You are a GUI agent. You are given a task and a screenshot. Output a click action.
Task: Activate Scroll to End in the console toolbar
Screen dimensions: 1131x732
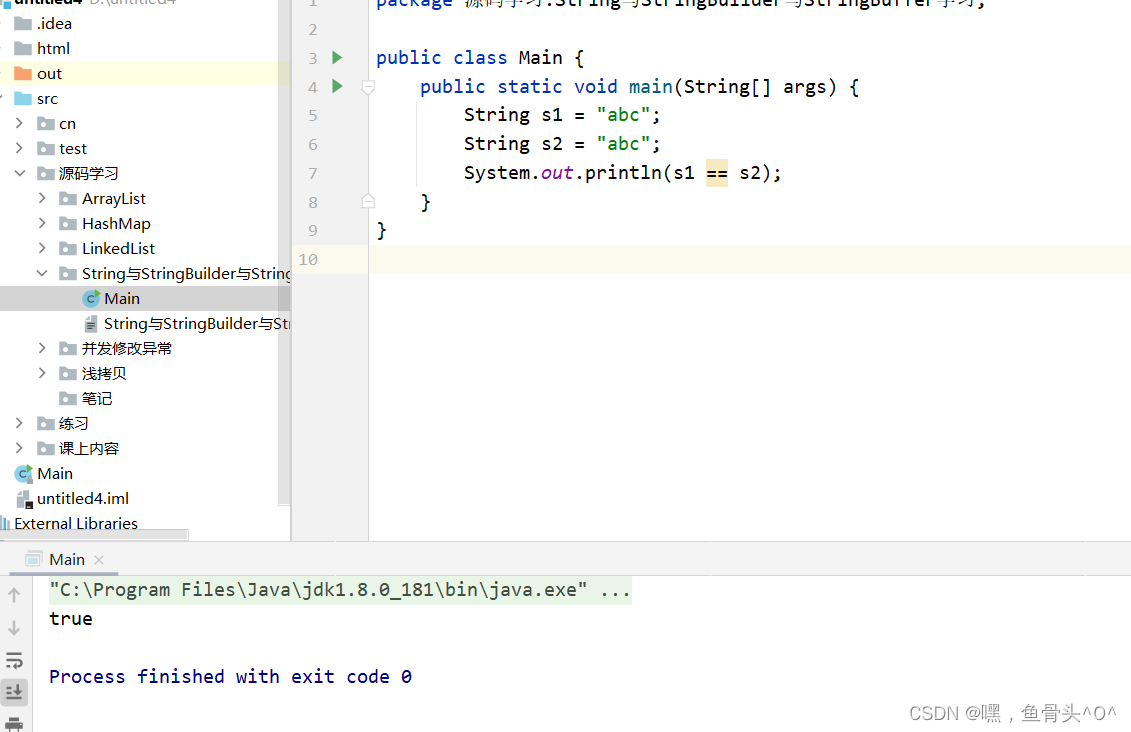14,691
